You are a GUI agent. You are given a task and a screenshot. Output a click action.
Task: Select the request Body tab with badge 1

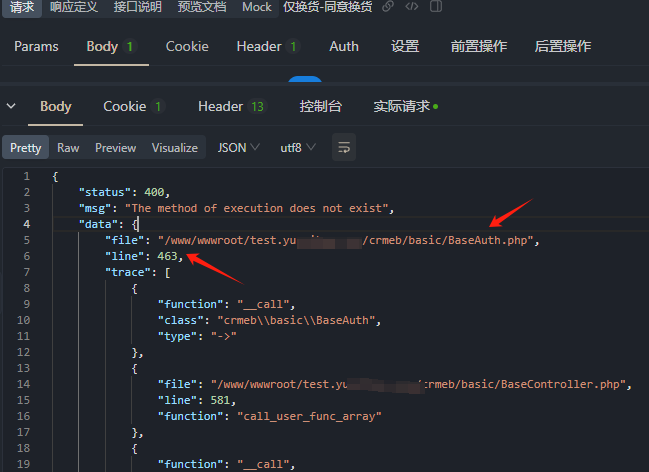point(111,46)
